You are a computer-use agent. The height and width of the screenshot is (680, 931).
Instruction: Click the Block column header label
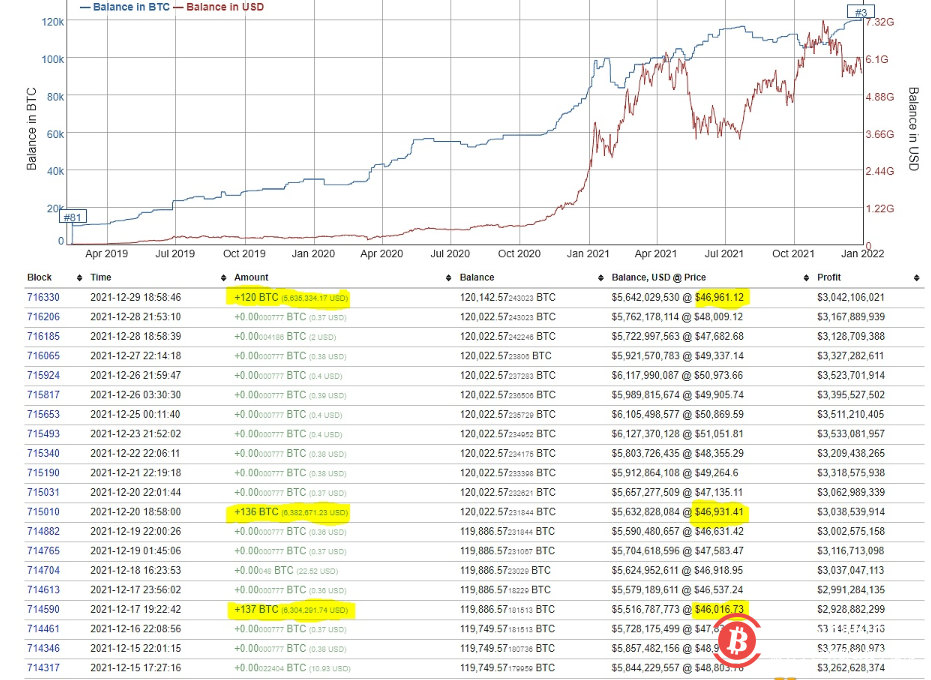click(x=38, y=277)
